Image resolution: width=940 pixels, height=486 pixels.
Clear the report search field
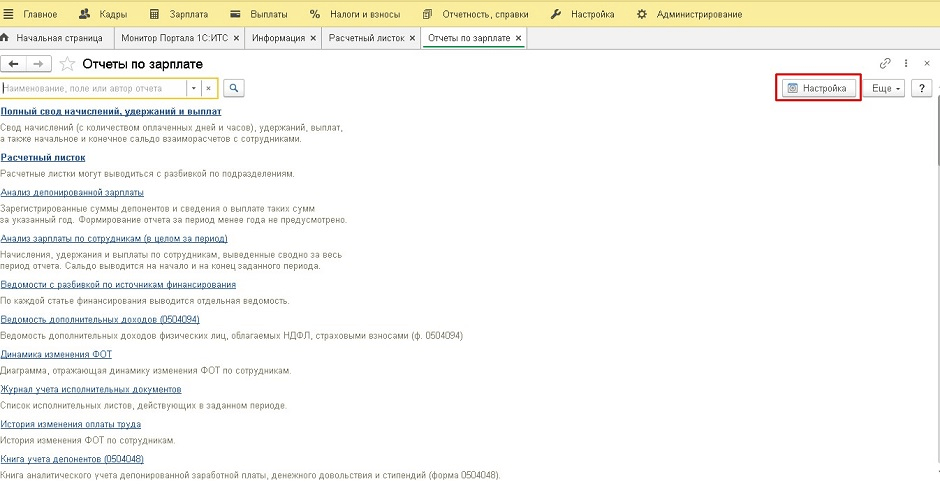click(208, 88)
